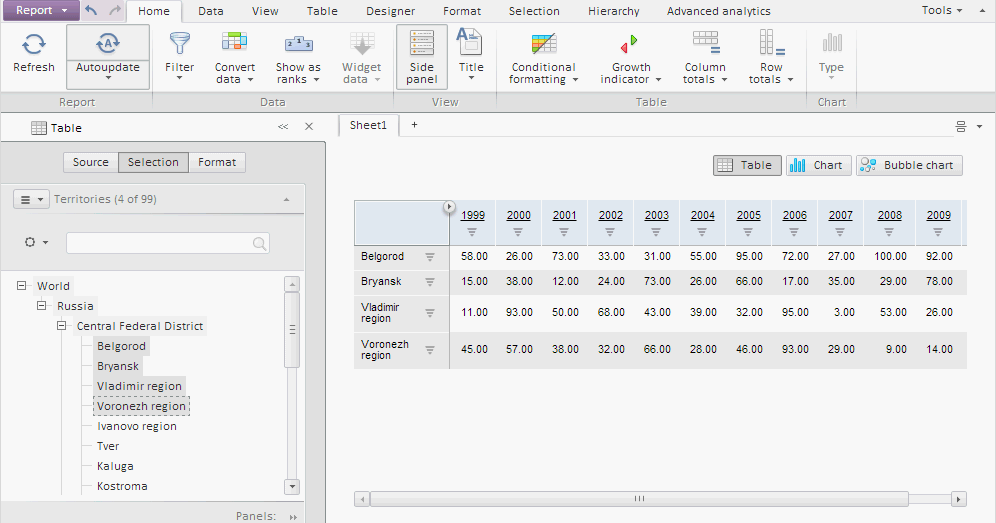Toggle the Side panel button

click(422, 56)
